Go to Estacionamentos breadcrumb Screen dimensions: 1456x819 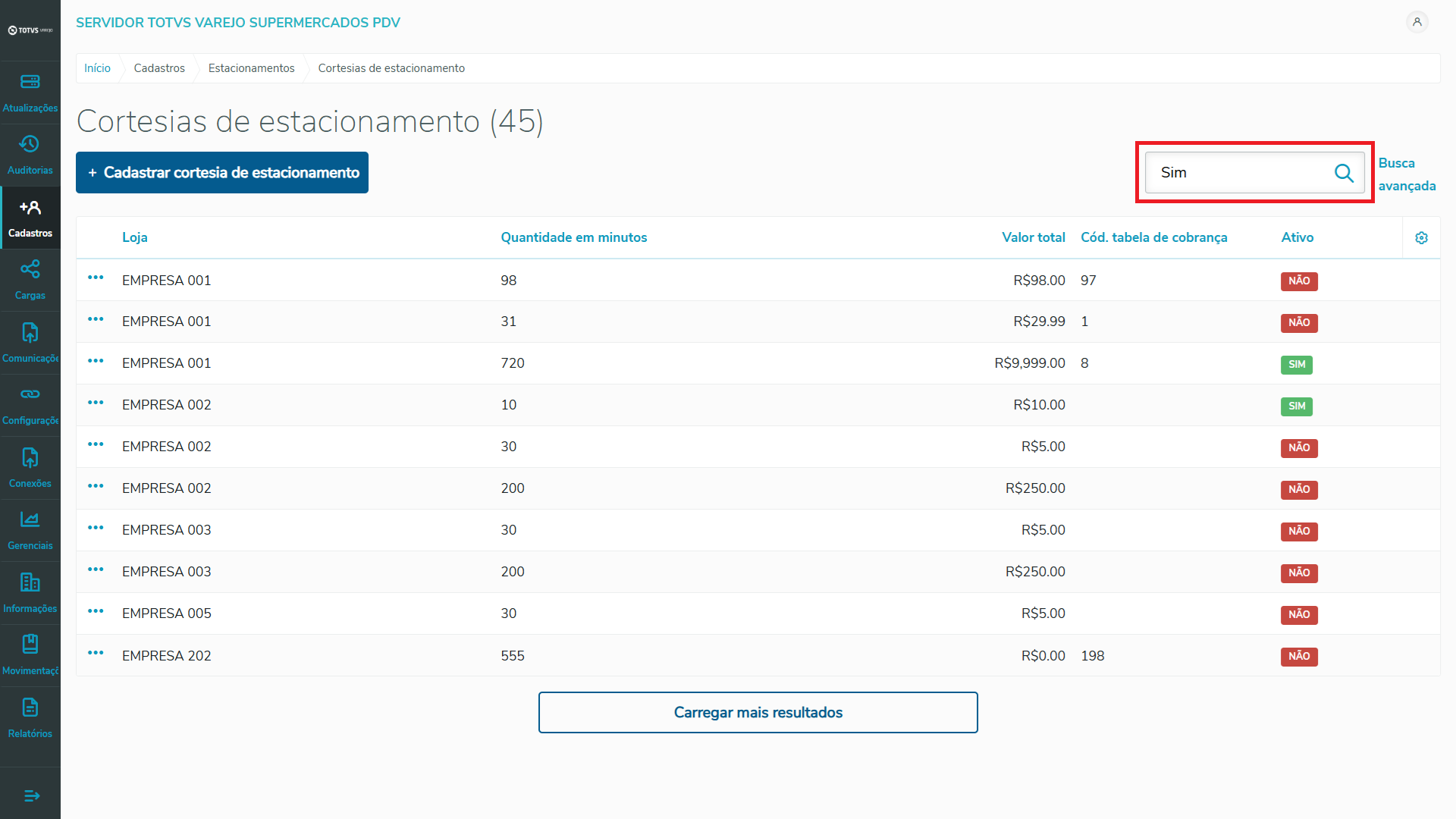tap(251, 68)
